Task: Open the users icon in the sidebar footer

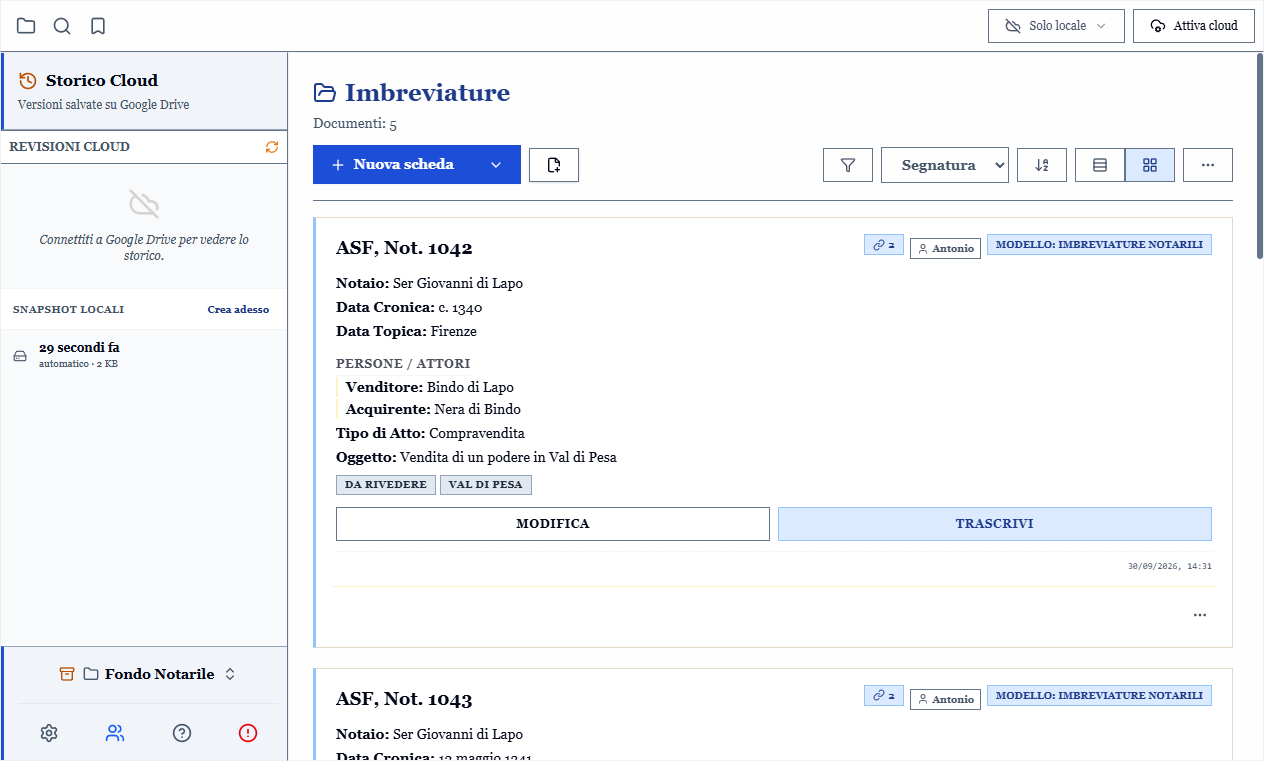Action: [x=115, y=733]
